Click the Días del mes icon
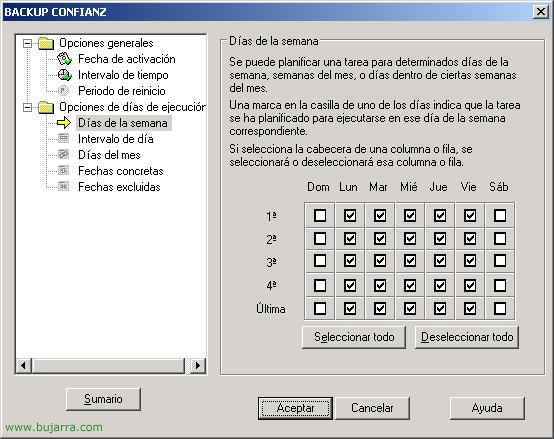The height and width of the screenshot is (439, 554). tap(63, 154)
